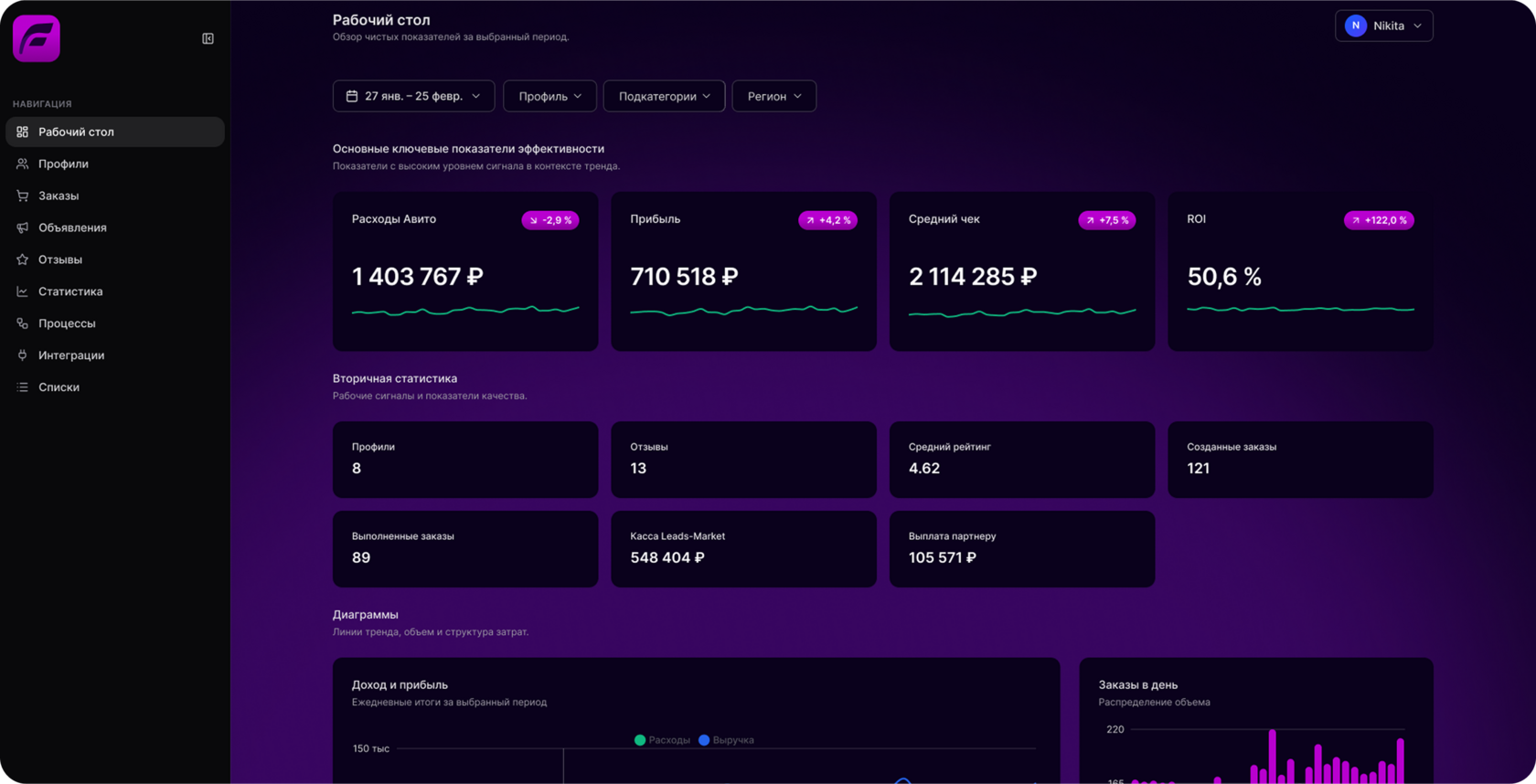Screen dimensions: 1536x784
Task: Click the Статистика chart icon
Action: point(23,291)
